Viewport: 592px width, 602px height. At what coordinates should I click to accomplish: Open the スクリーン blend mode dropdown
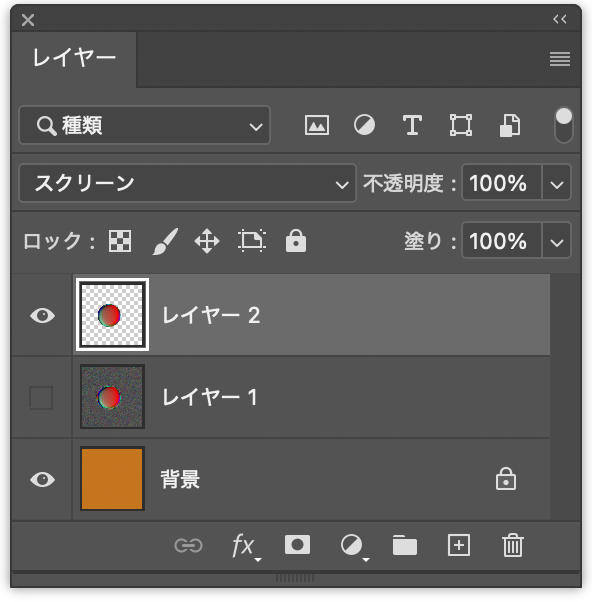click(187, 183)
